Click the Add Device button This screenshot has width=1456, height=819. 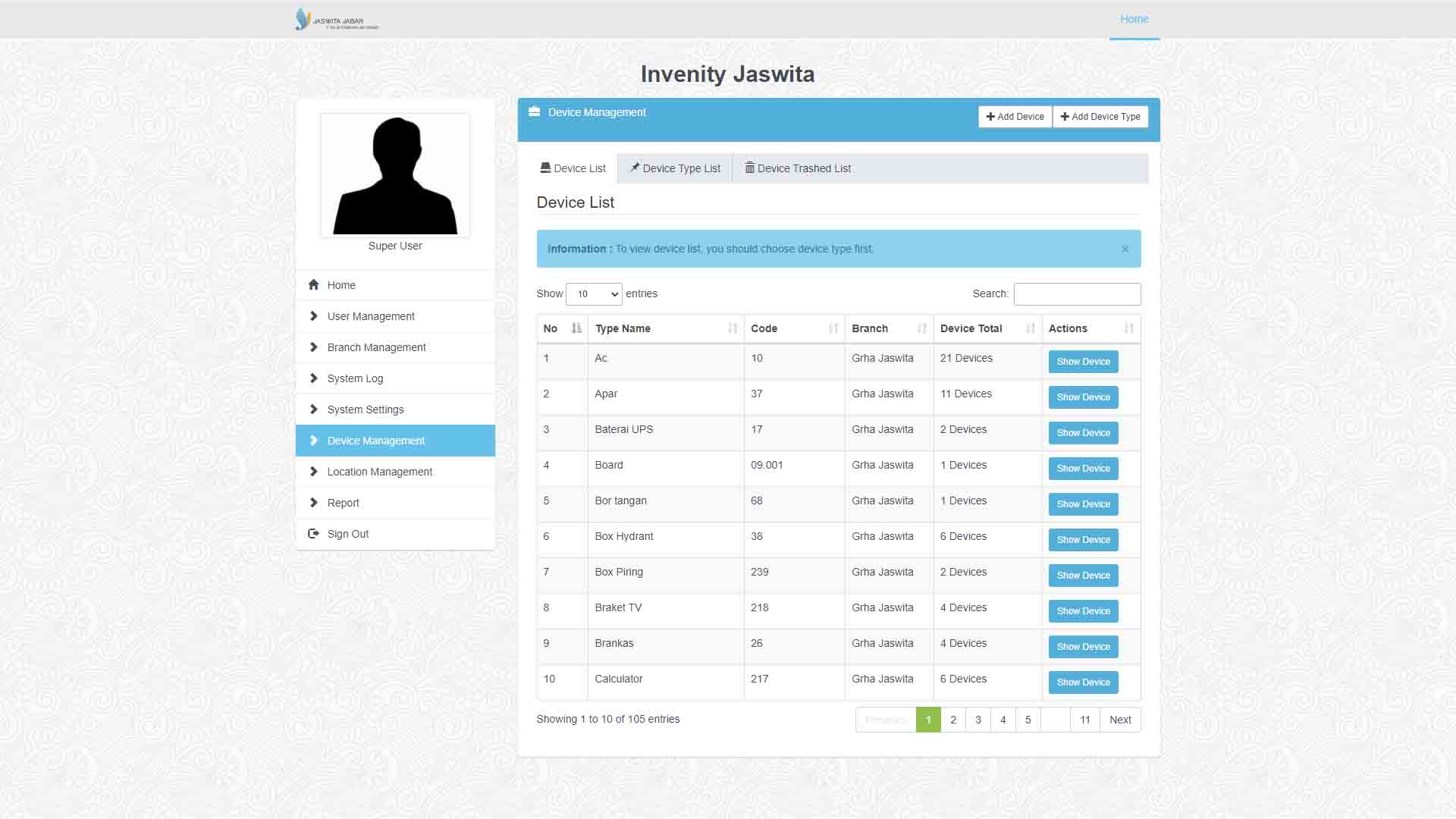pyautogui.click(x=1015, y=117)
